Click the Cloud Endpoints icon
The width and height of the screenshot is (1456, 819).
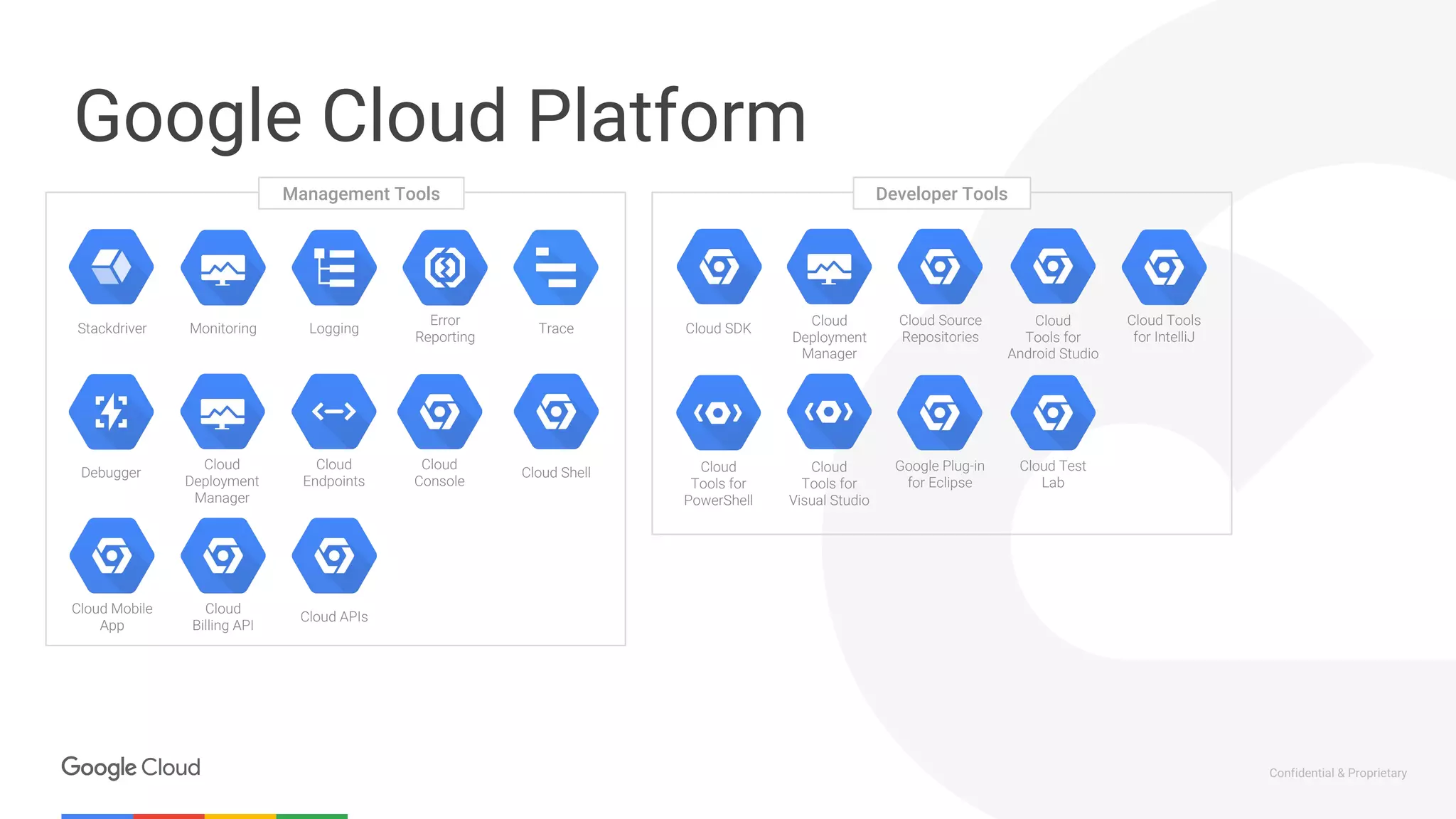[334, 412]
